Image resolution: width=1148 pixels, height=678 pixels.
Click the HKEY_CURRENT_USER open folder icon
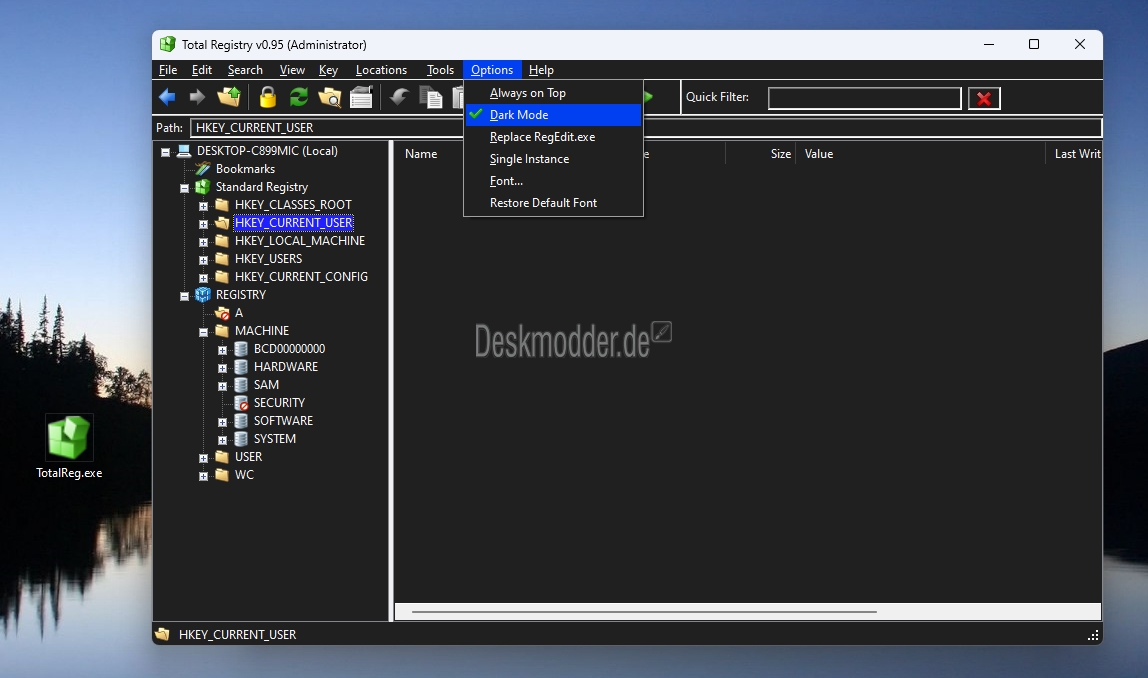pos(222,223)
